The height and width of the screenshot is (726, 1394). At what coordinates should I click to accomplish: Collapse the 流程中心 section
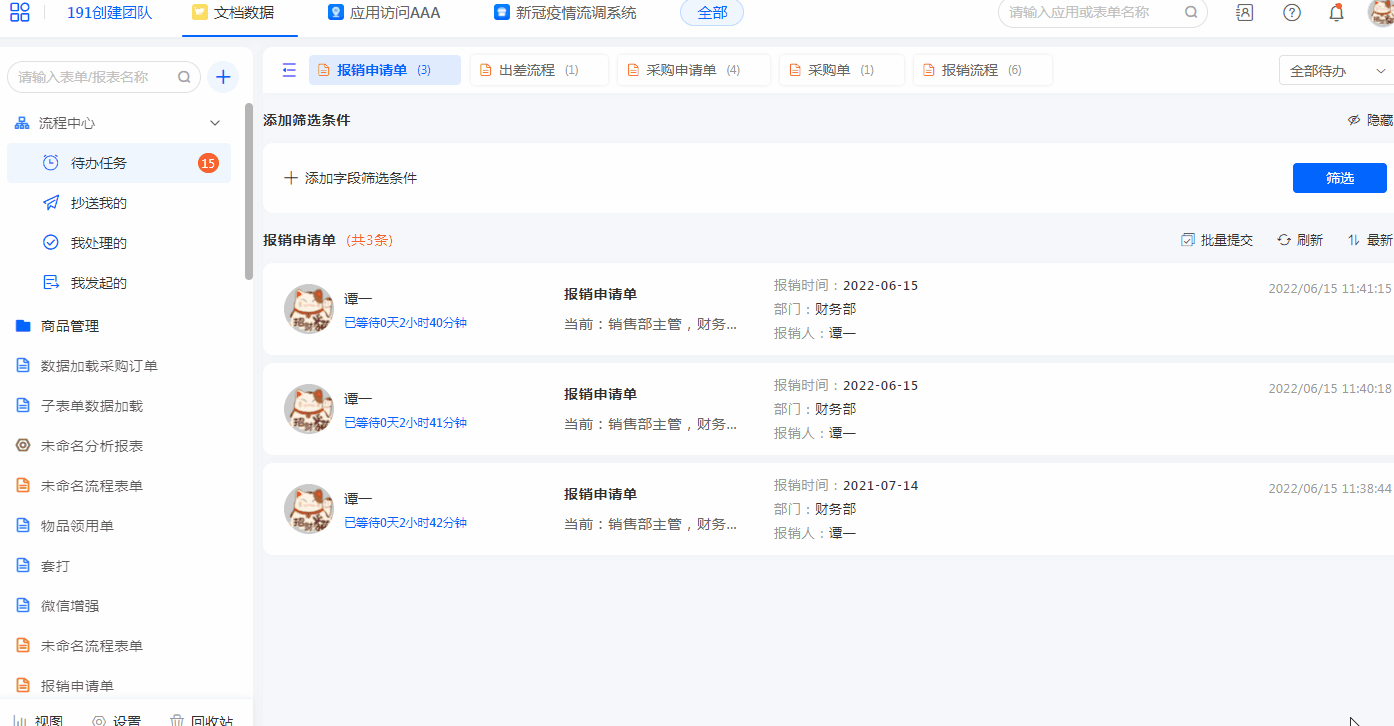(x=214, y=123)
